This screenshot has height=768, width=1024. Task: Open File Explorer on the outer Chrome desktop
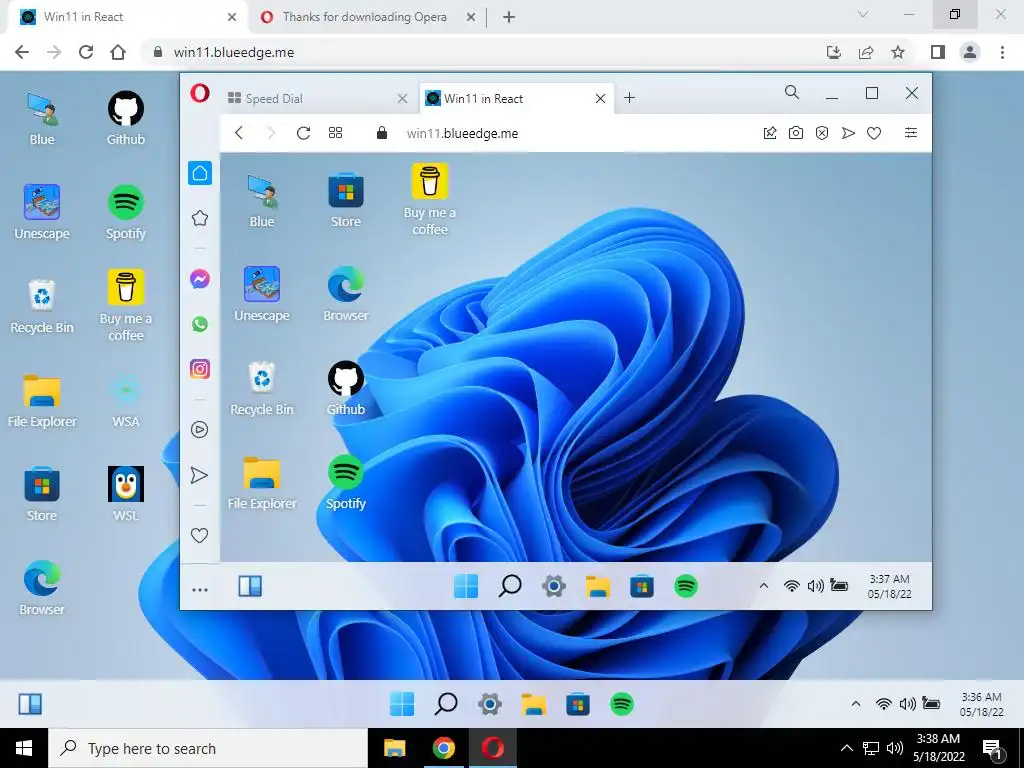pyautogui.click(x=42, y=400)
